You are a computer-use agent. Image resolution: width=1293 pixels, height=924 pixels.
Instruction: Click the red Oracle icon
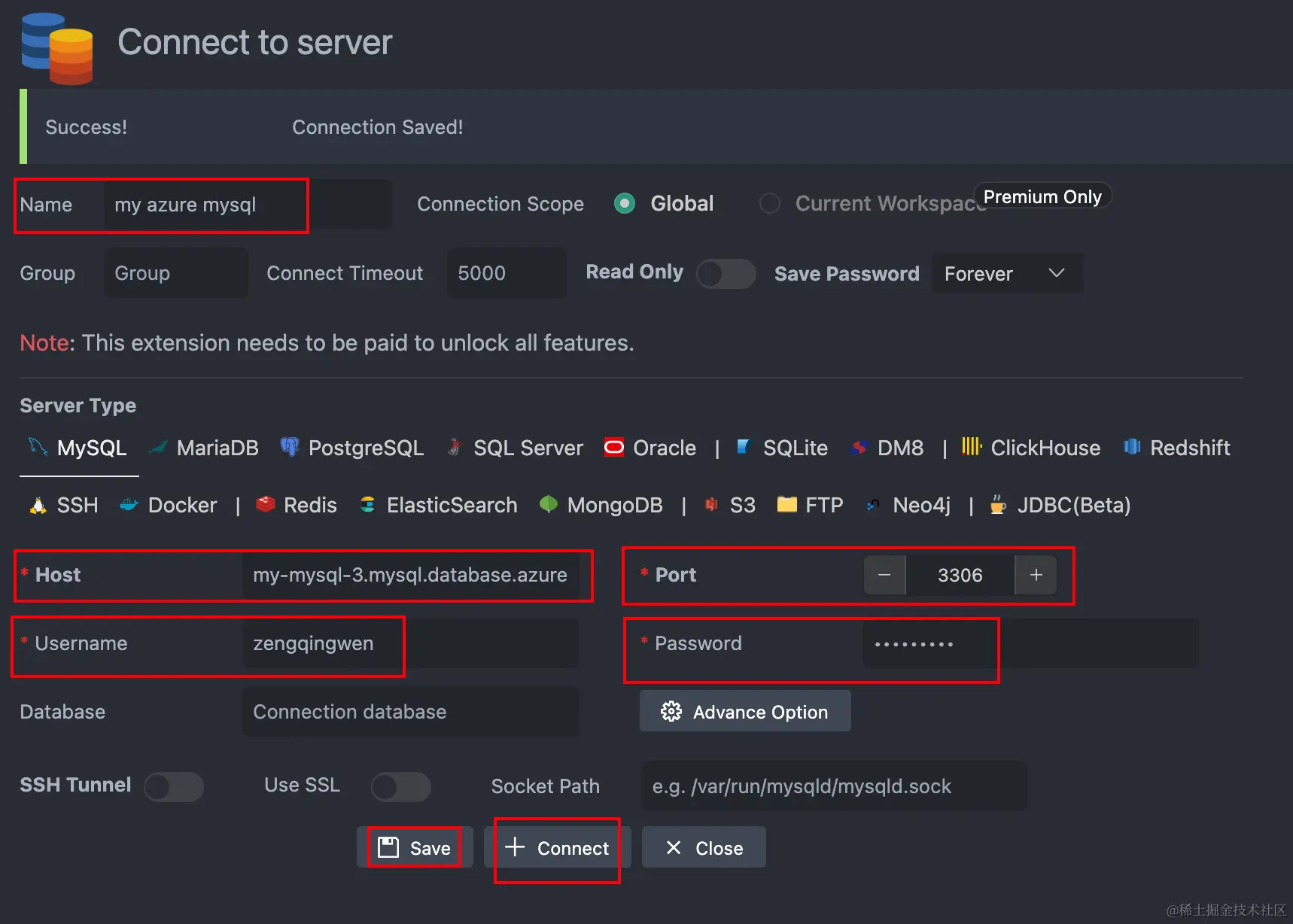614,448
